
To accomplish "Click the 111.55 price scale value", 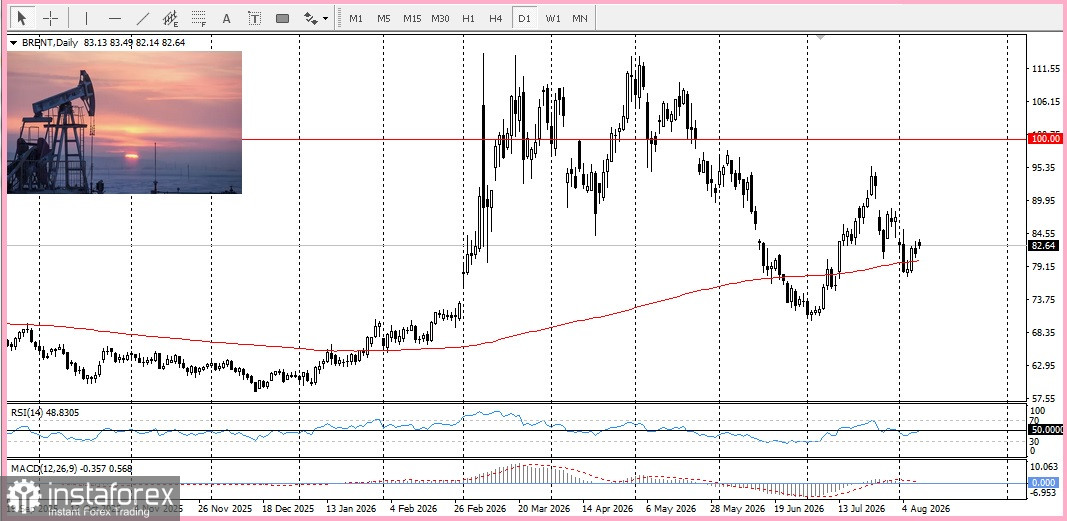I will 1046,69.
